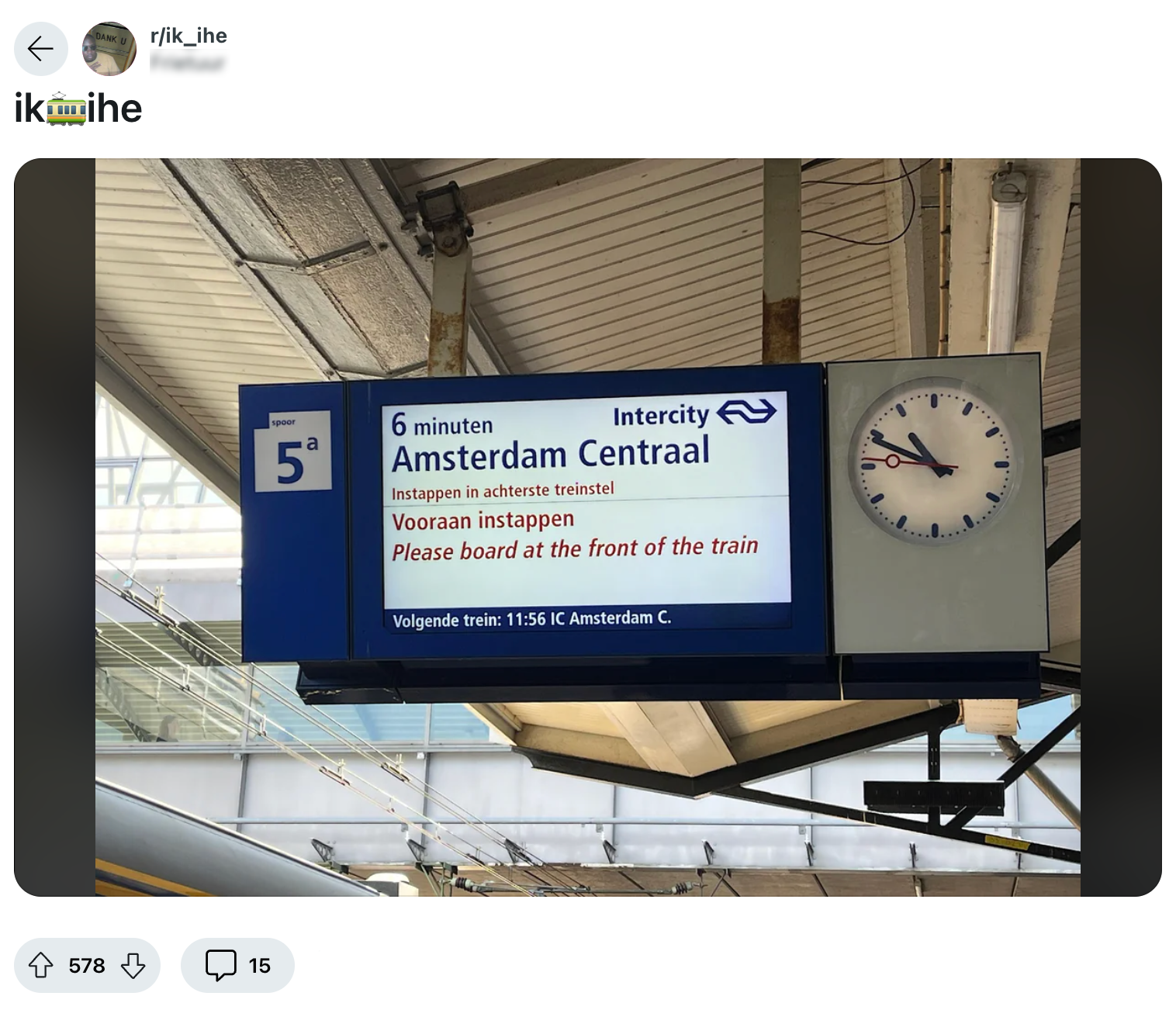
Task: Click the Amsterdam Centraal destination text
Action: click(551, 455)
